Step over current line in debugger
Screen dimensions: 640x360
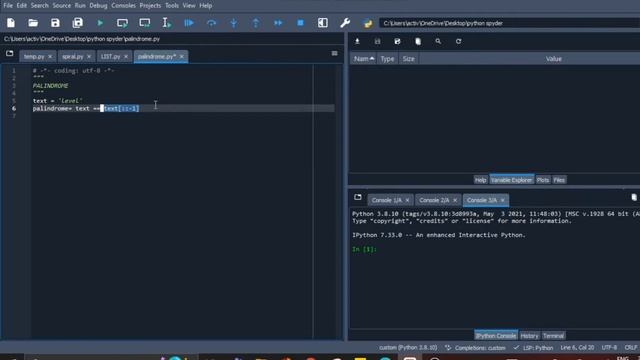[x=211, y=23]
